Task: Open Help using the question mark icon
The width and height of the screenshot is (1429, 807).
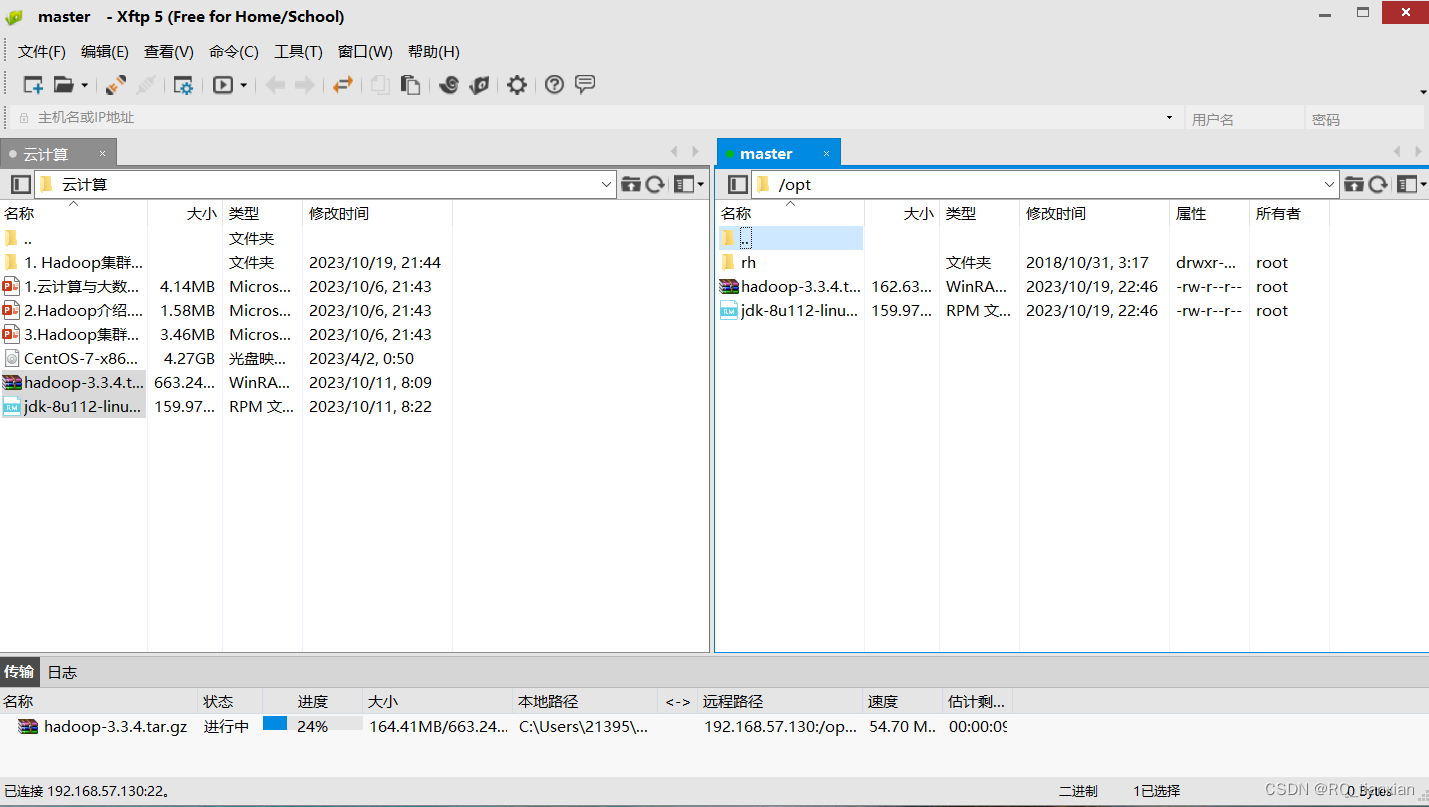Action: coord(554,85)
